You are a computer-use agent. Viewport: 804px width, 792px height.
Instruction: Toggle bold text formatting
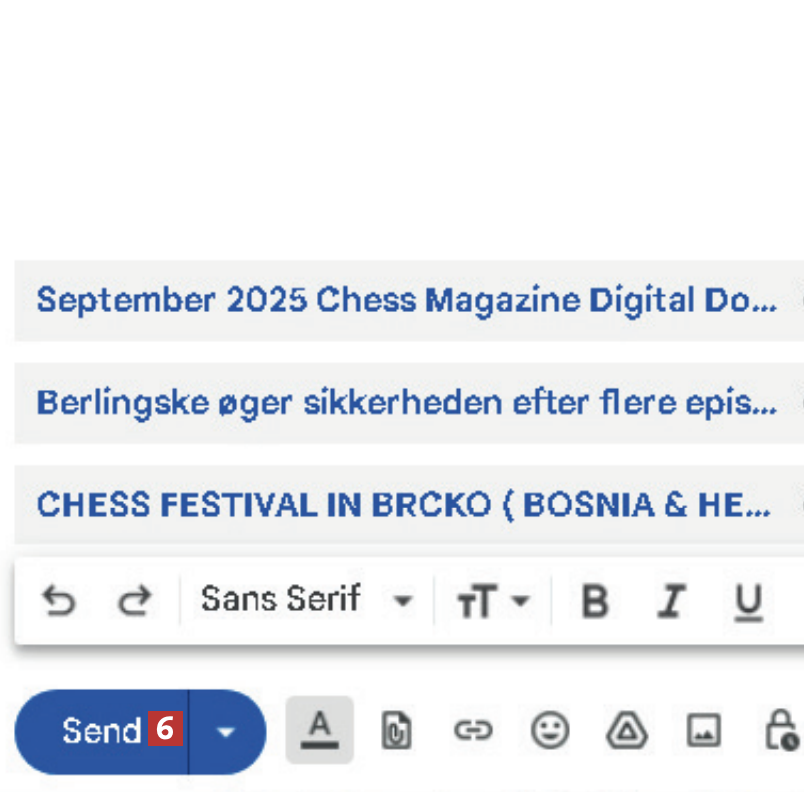point(595,601)
